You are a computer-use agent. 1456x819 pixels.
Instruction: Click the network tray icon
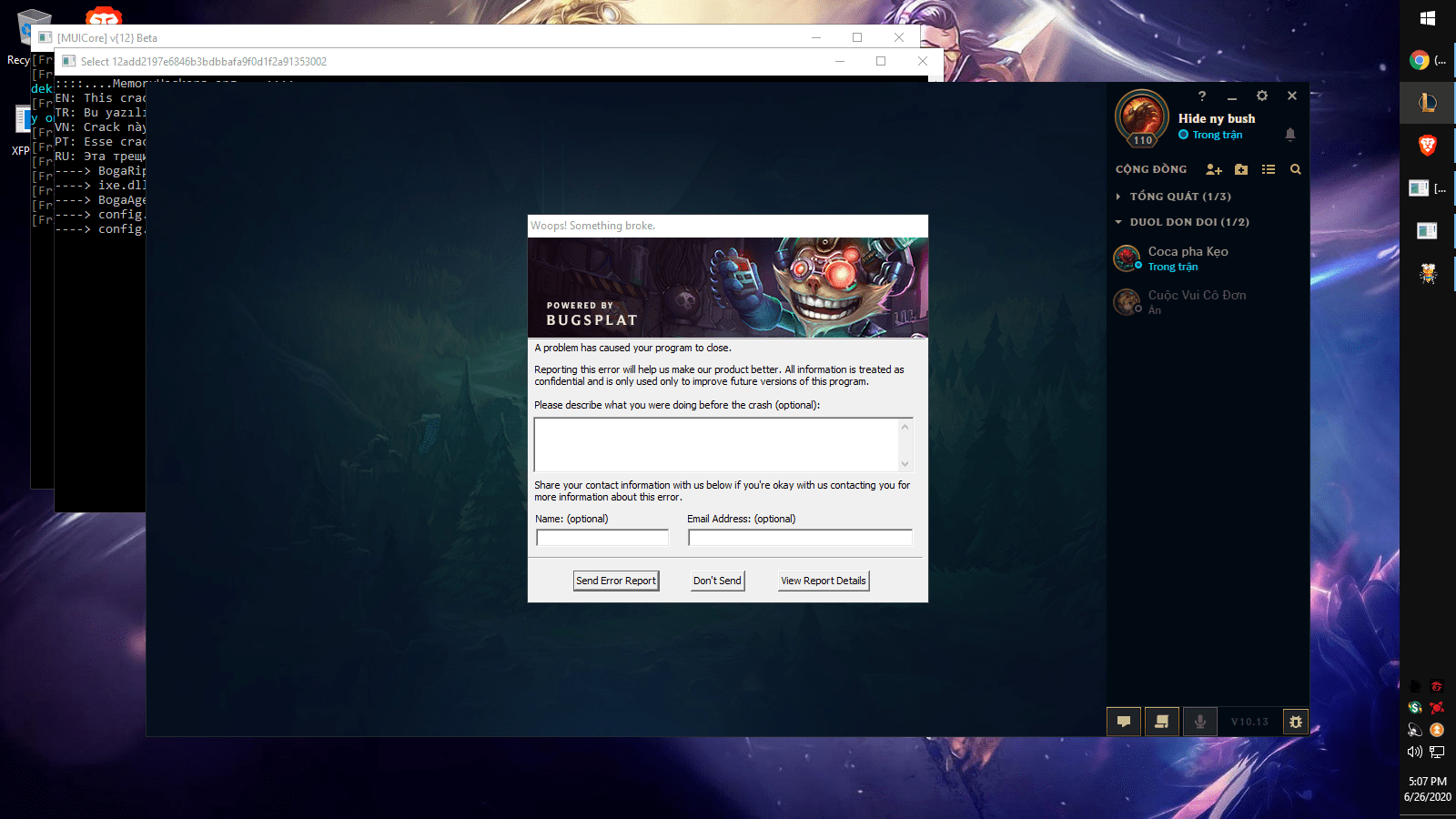point(1437,752)
